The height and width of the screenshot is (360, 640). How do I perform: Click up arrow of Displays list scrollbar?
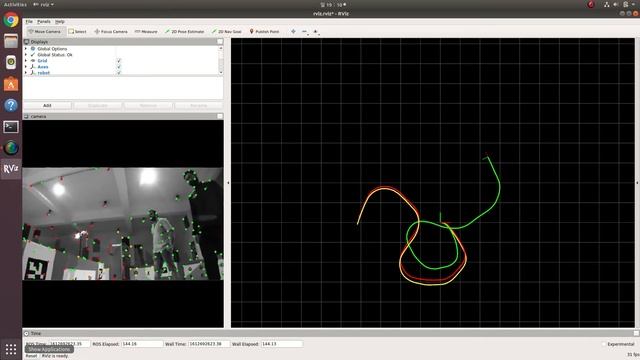221,48
